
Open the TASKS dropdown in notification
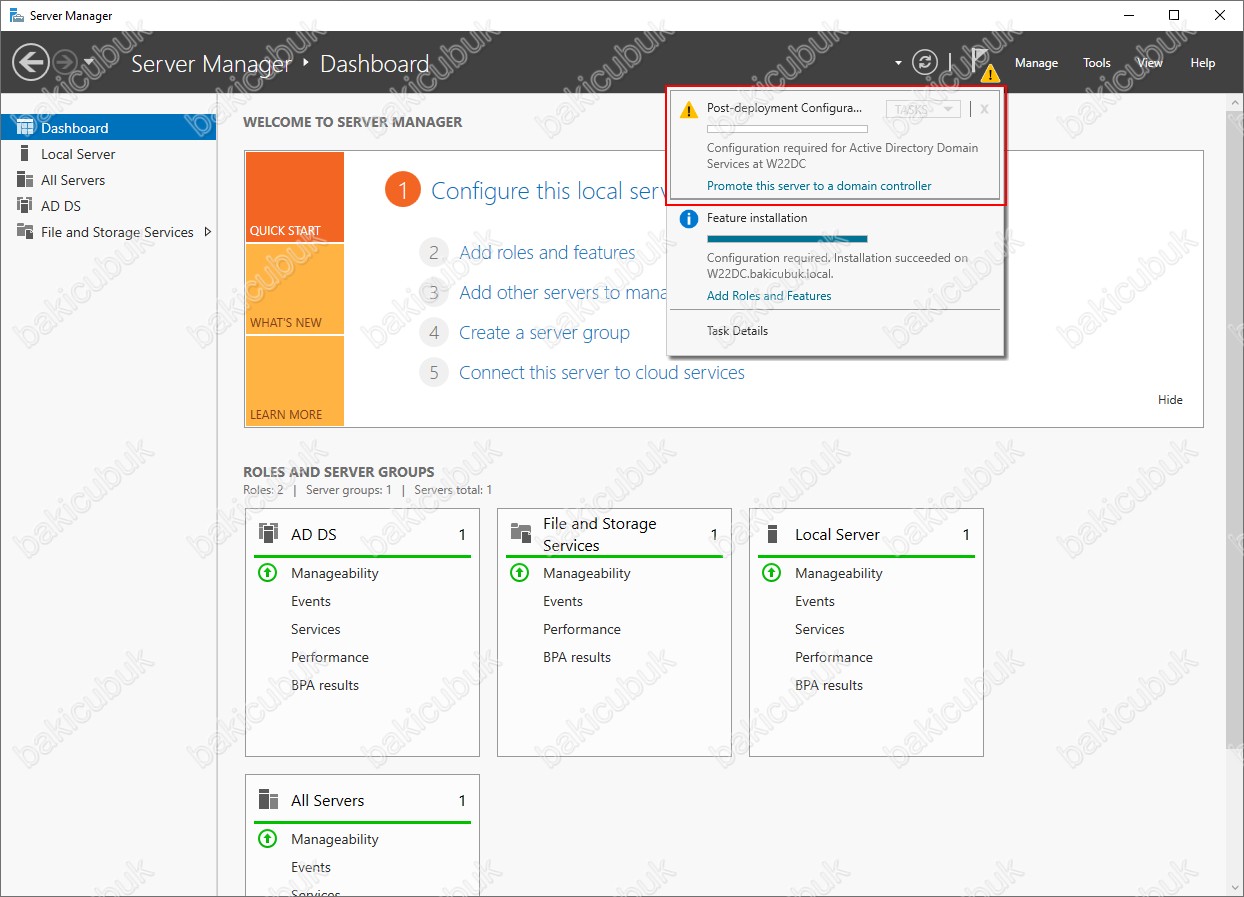[923, 109]
